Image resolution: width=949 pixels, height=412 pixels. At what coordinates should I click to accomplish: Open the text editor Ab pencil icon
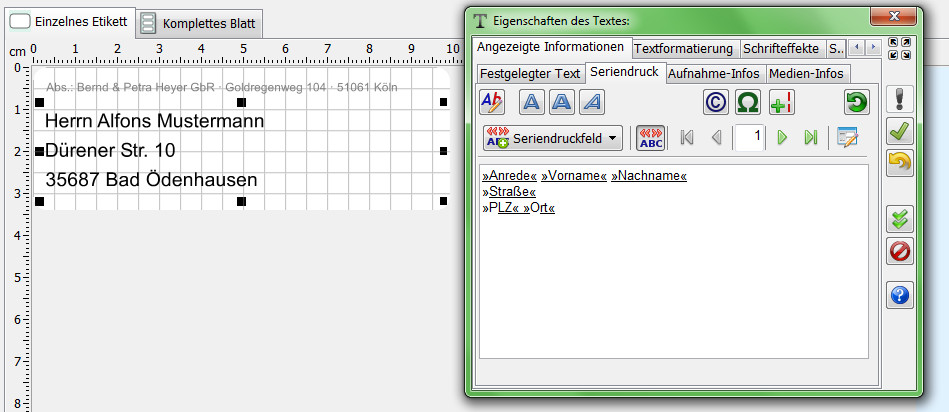(x=493, y=102)
